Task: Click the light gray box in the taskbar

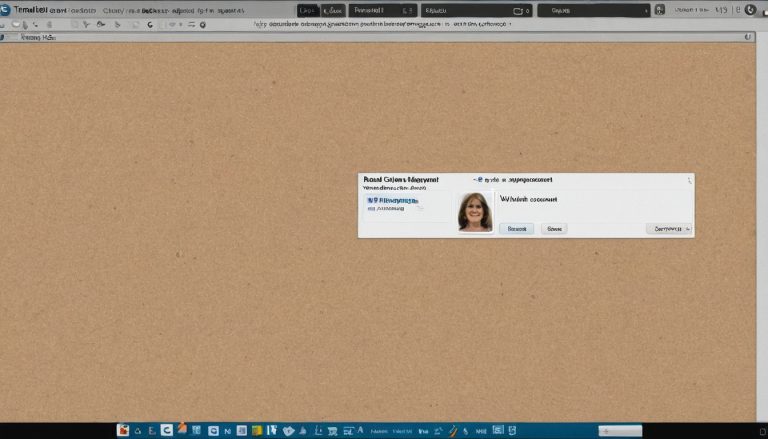Action: pyautogui.click(x=620, y=431)
